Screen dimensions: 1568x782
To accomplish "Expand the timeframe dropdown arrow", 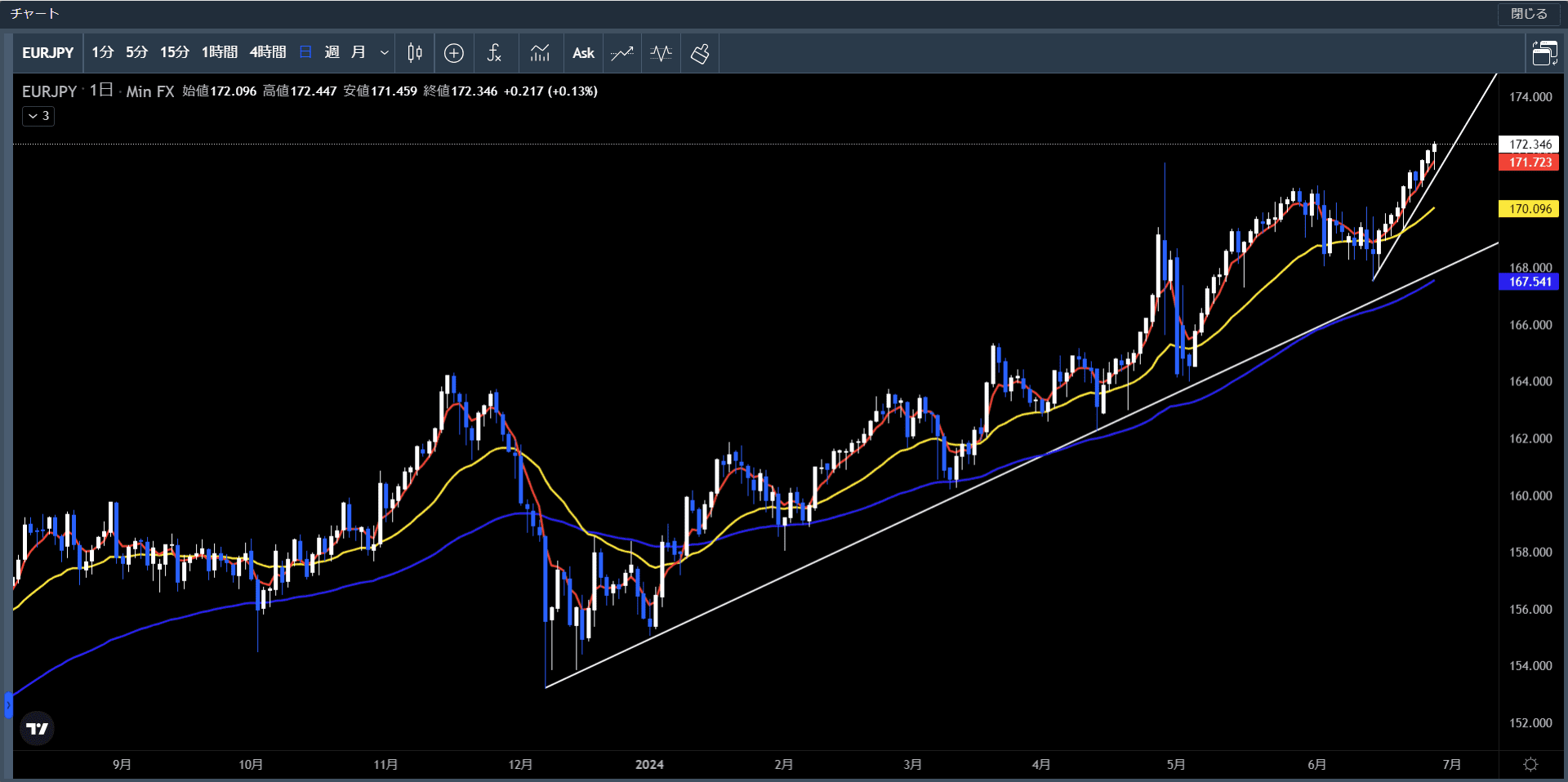I will coord(385,53).
